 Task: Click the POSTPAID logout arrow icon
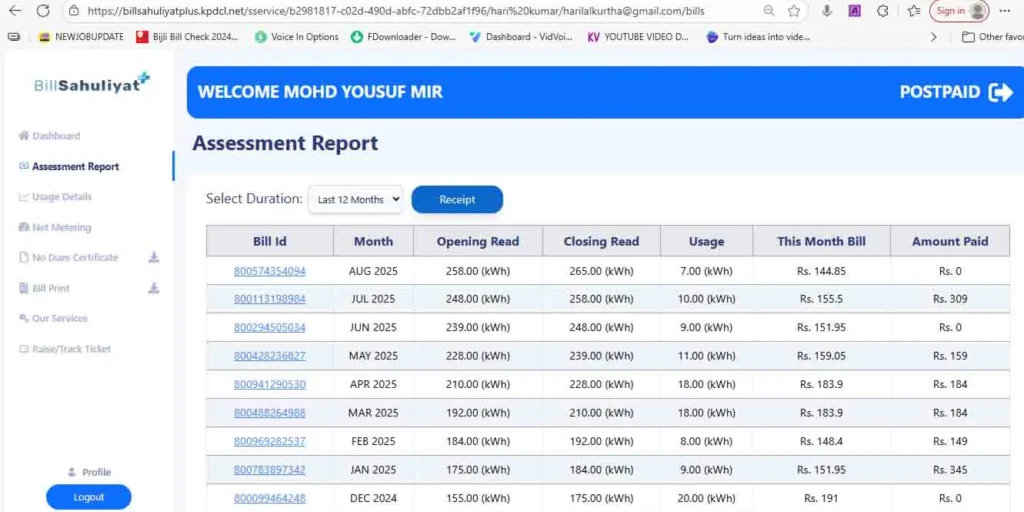pos(1000,92)
